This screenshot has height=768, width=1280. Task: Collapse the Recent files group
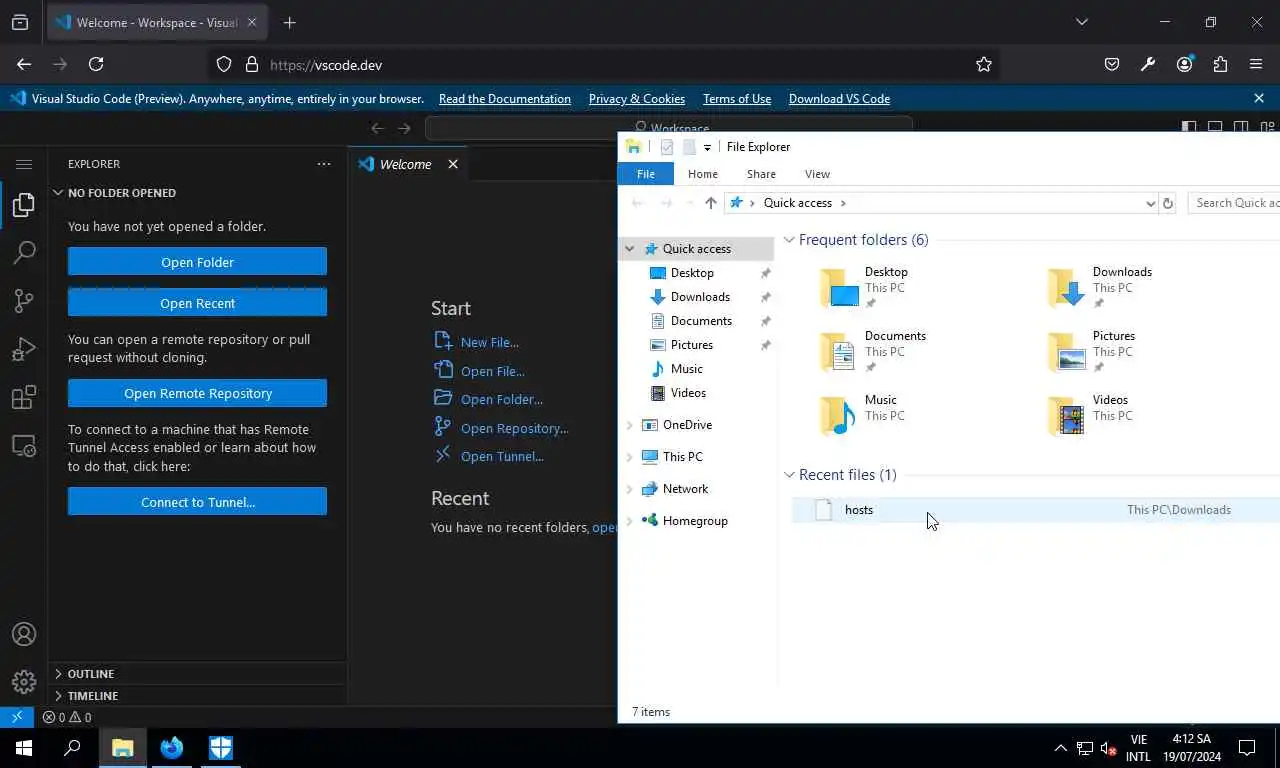(x=789, y=475)
